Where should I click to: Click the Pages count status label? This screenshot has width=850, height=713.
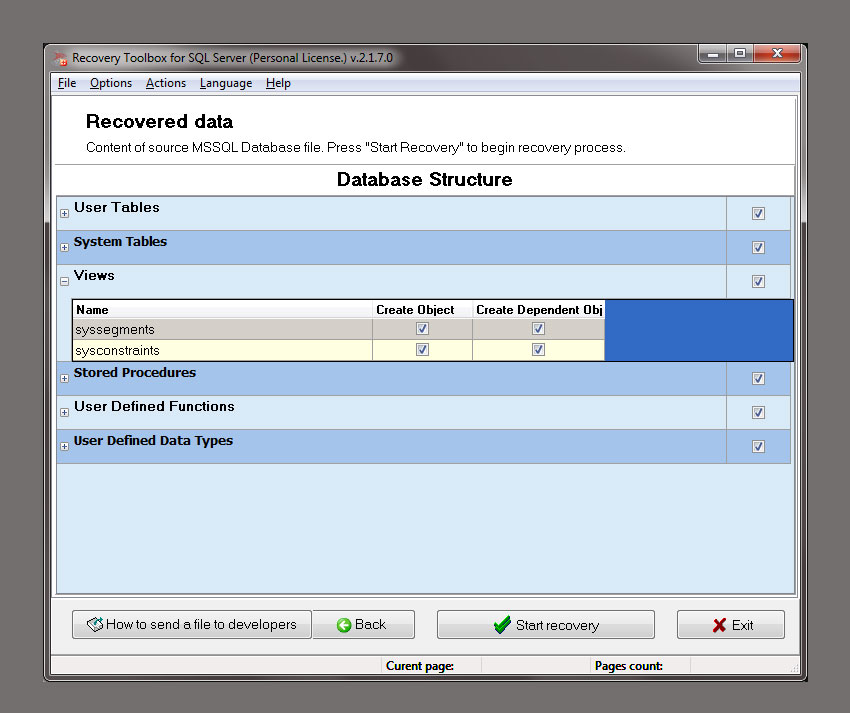(629, 666)
